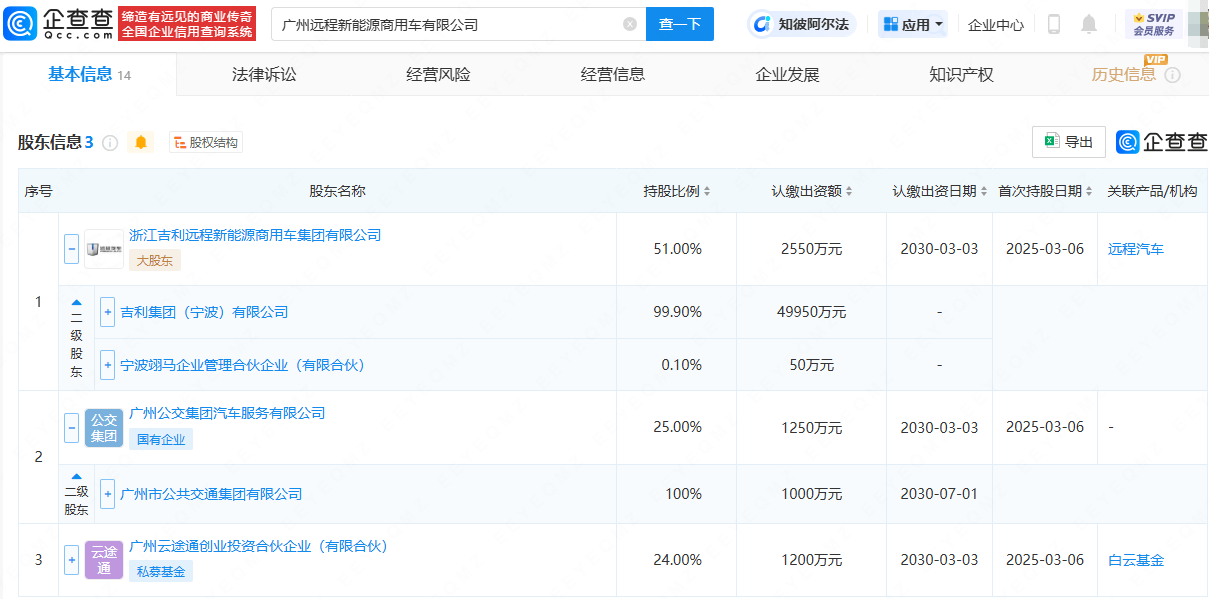Screen dimensions: 1209x599
Task: Expand 吉利集团(宁波)有限公司 row
Action: click(108, 312)
